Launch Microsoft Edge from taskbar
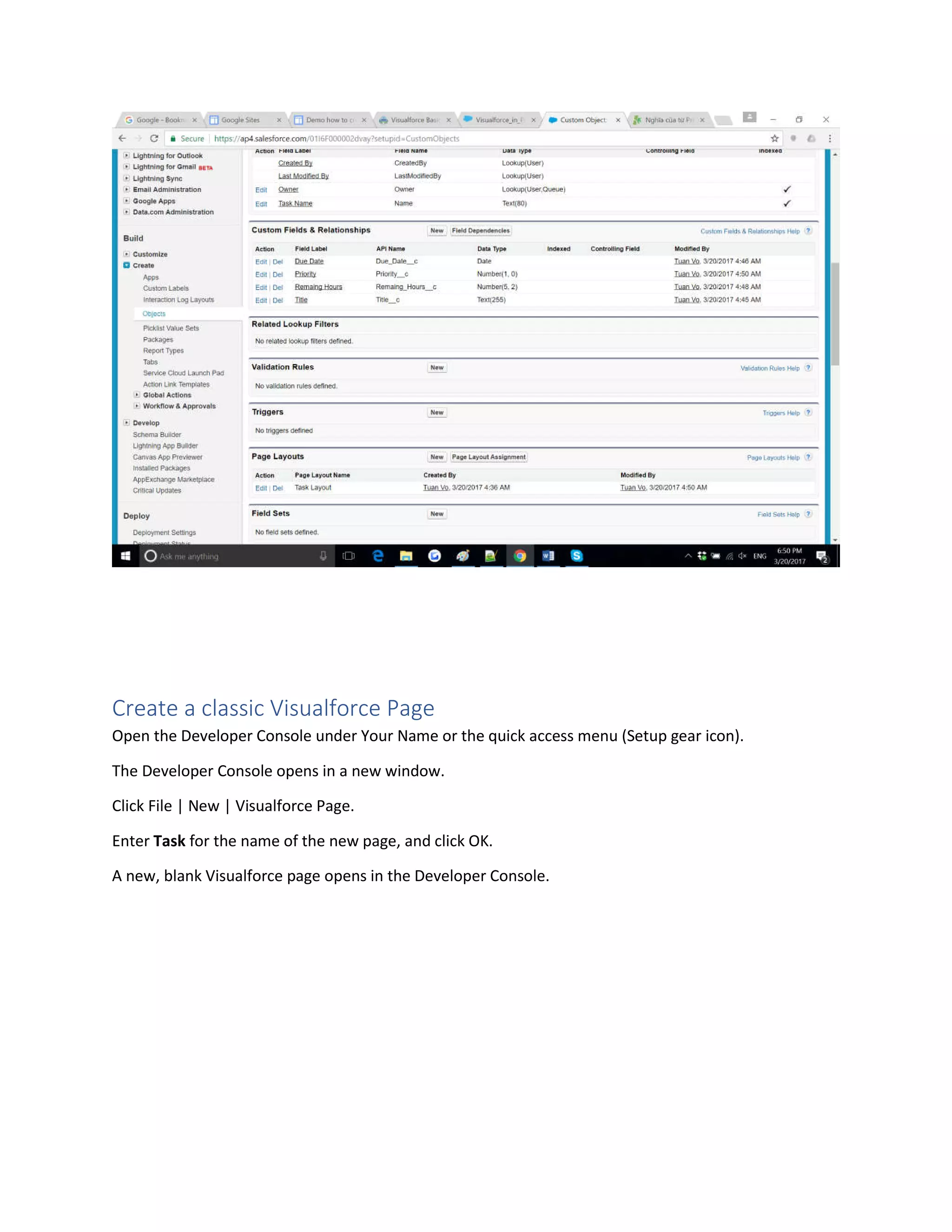The image size is (952, 1232). [378, 556]
